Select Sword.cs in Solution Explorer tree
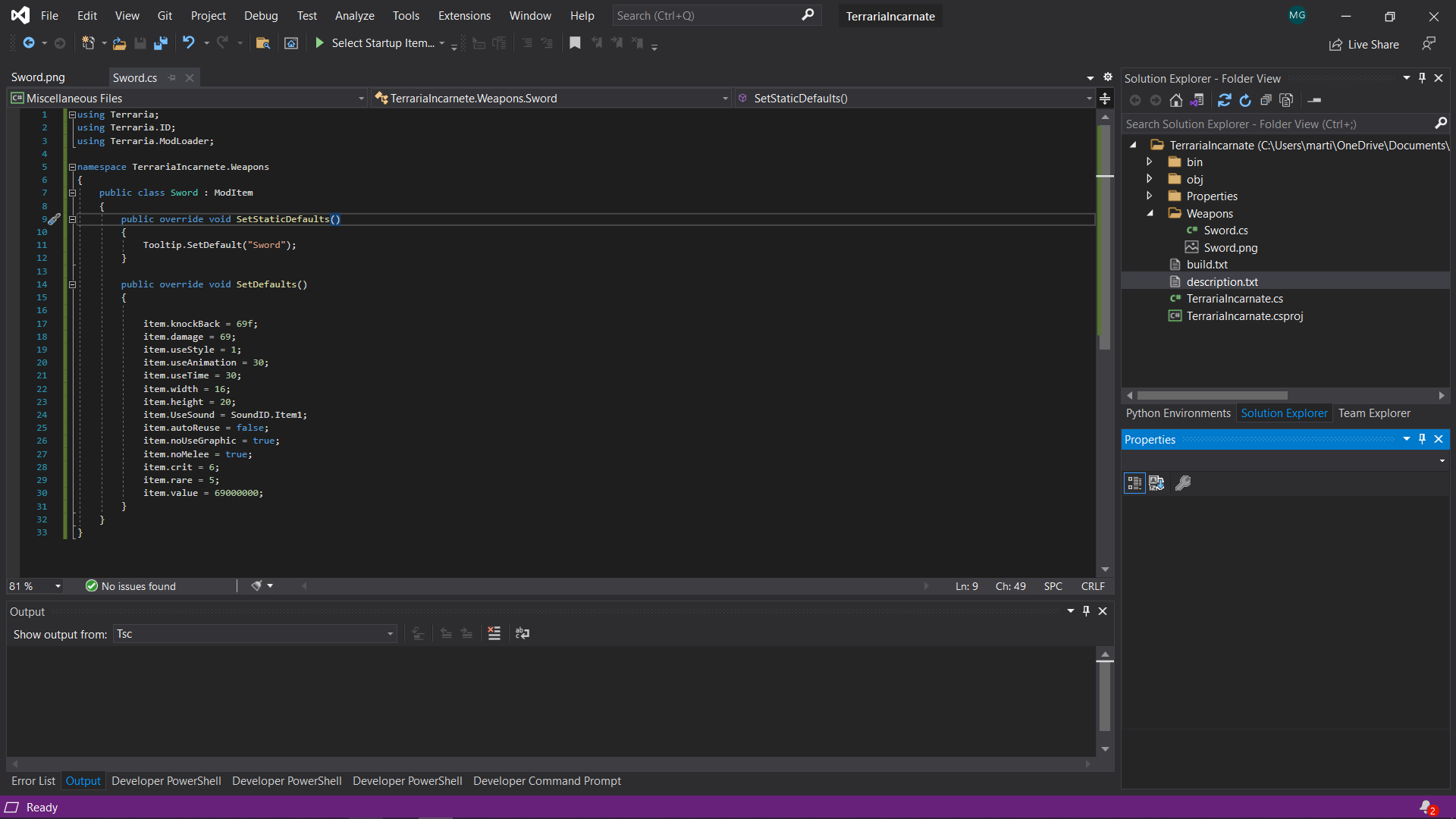The height and width of the screenshot is (819, 1456). click(x=1225, y=231)
